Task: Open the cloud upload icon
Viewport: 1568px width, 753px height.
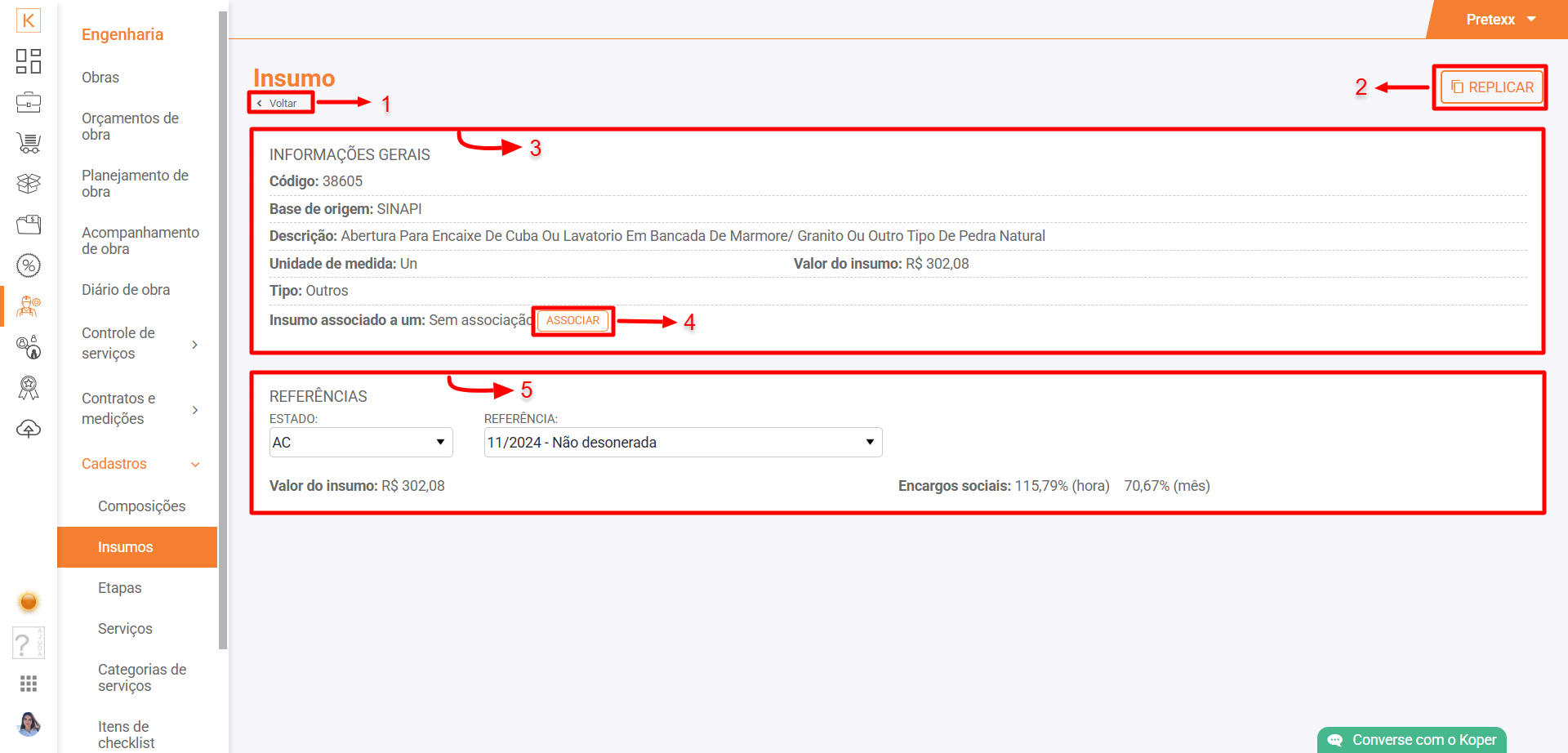Action: pyautogui.click(x=29, y=429)
